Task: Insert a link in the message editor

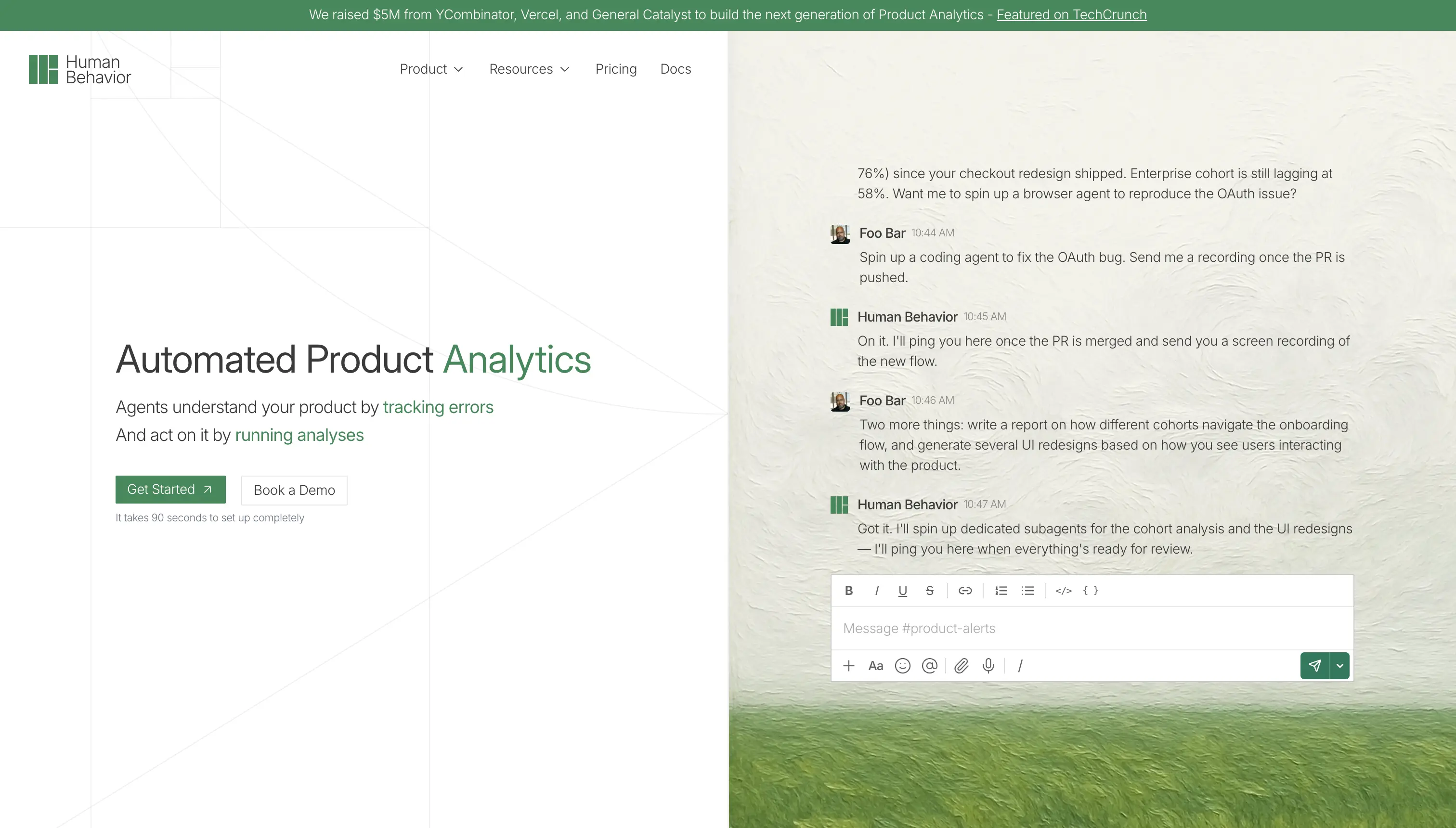Action: [x=965, y=590]
